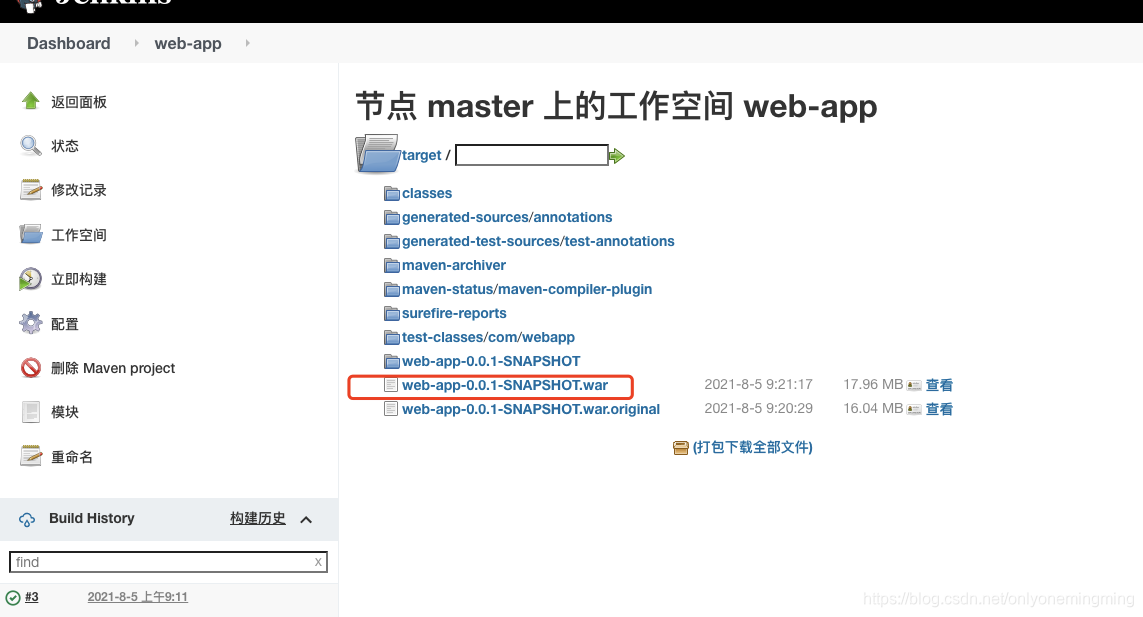Open the maven-status/maven-compiler-plugin folder link
Image resolution: width=1143 pixels, height=617 pixels.
pyautogui.click(x=527, y=290)
